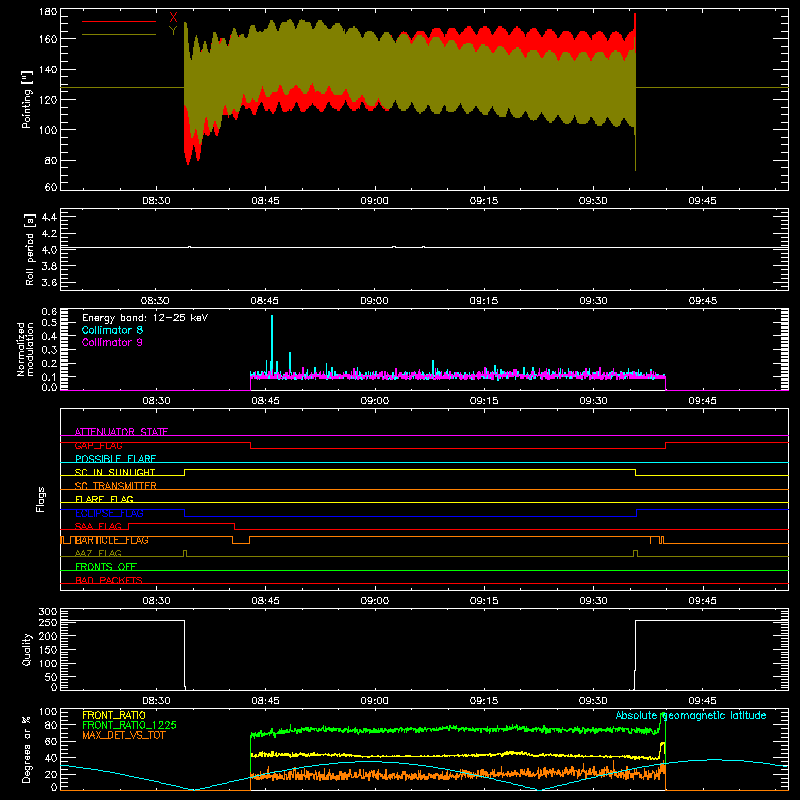This screenshot has height=800, width=800.
Task: Click the Pointing axis title
Action: [x=27, y=99]
